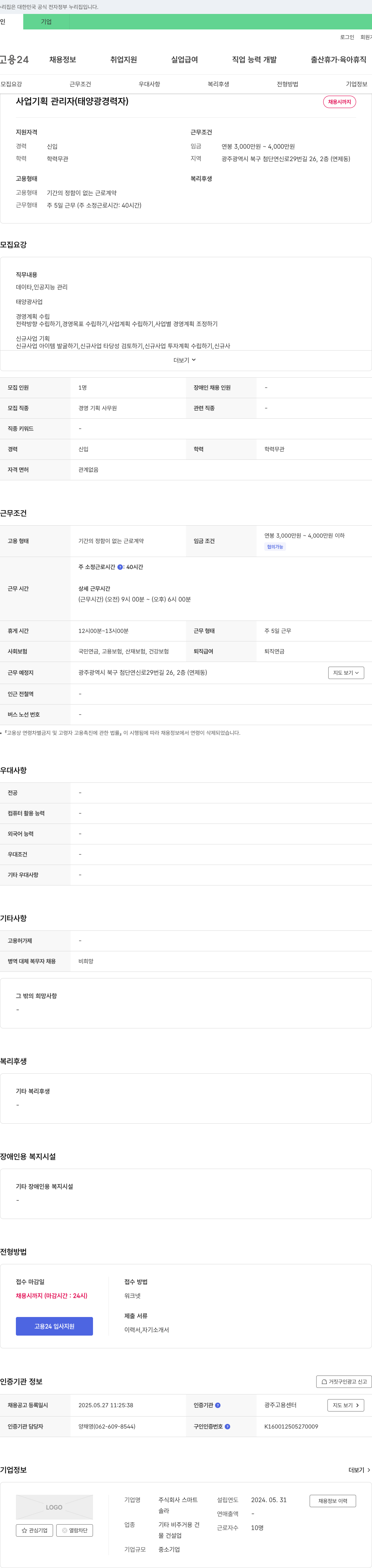Viewport: 372px width, 1568px height.
Task: Click help icon beside 구인인증번호
Action: coord(228,1426)
